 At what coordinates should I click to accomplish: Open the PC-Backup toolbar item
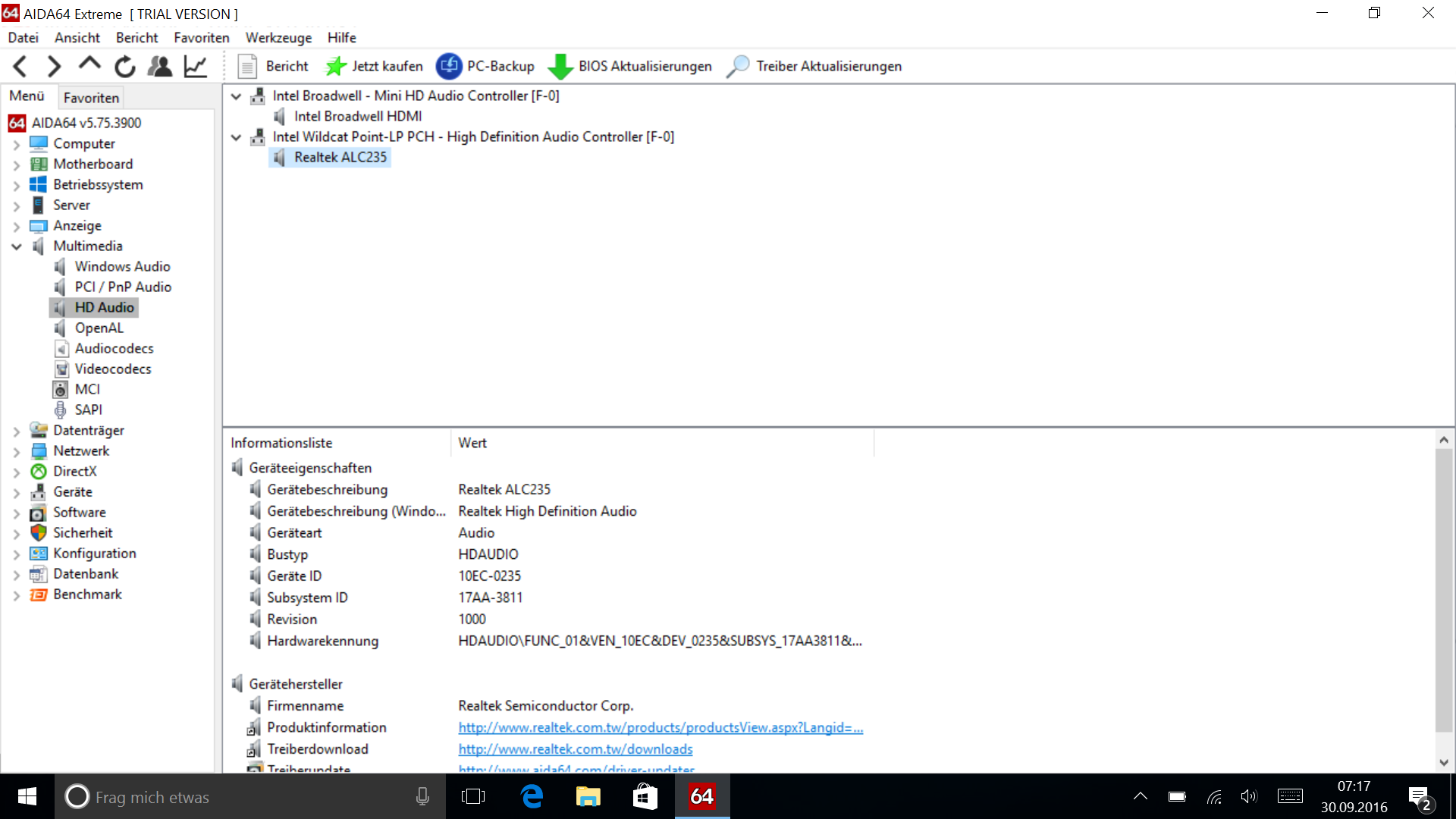(485, 67)
